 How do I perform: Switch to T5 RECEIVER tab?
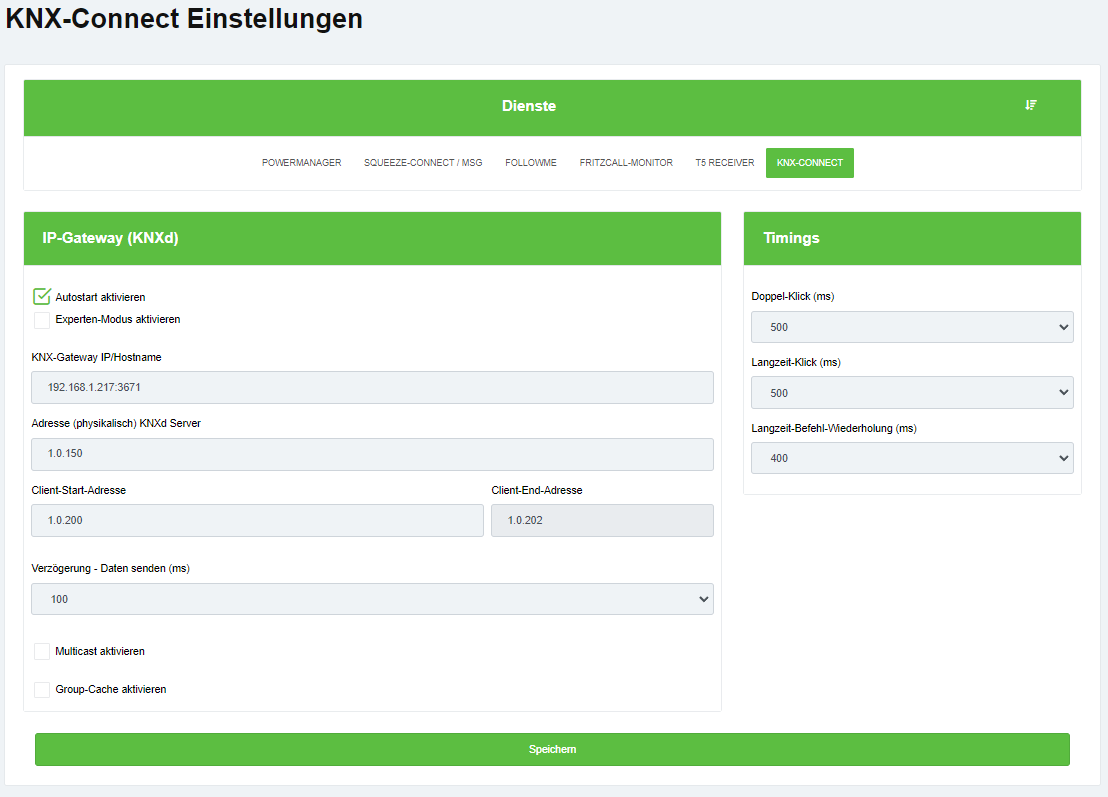(x=725, y=163)
